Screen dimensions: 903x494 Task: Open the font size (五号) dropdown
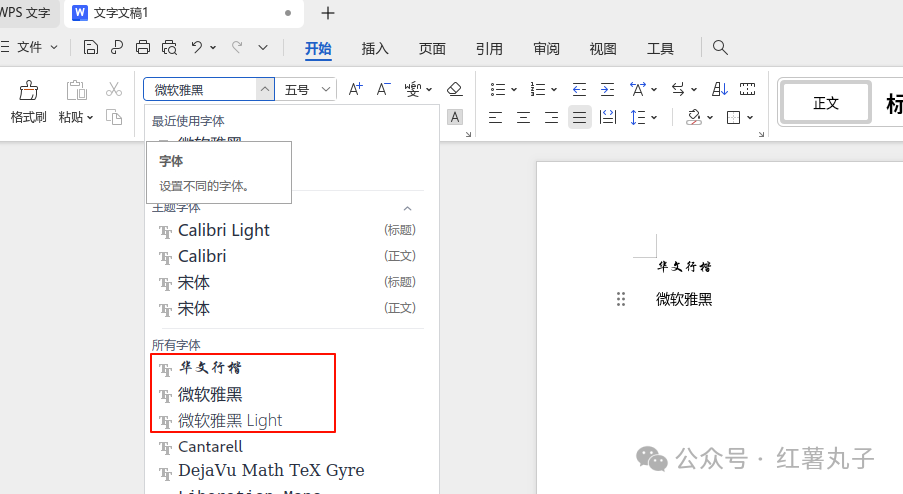[x=325, y=89]
